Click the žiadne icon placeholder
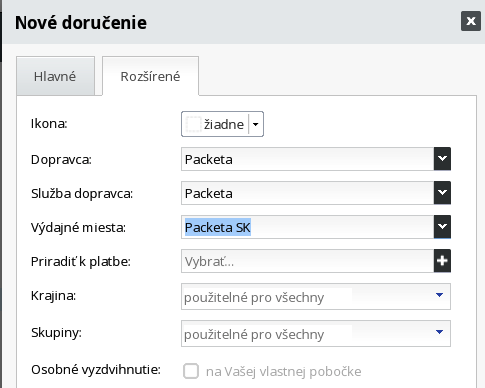485x388 pixels. coord(193,124)
